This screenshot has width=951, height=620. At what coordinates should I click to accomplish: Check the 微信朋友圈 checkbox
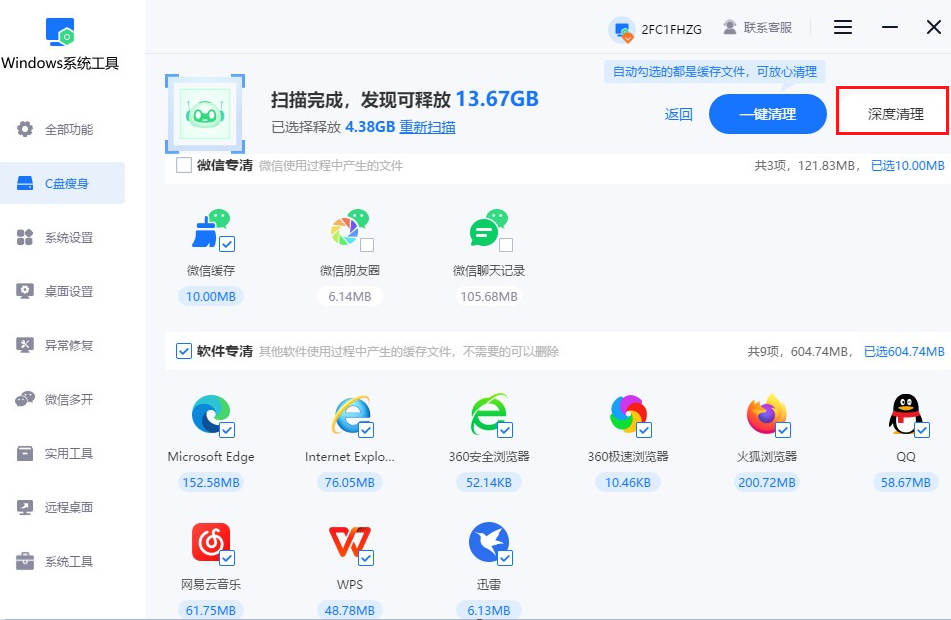tap(367, 244)
